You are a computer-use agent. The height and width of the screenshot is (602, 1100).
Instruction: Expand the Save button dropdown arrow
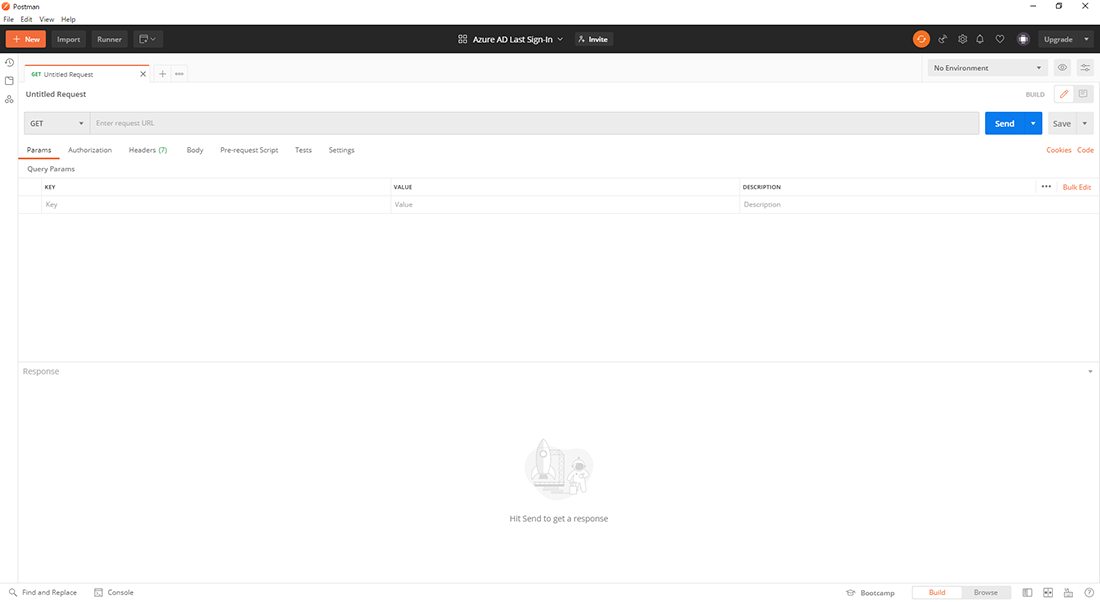pyautogui.click(x=1085, y=123)
